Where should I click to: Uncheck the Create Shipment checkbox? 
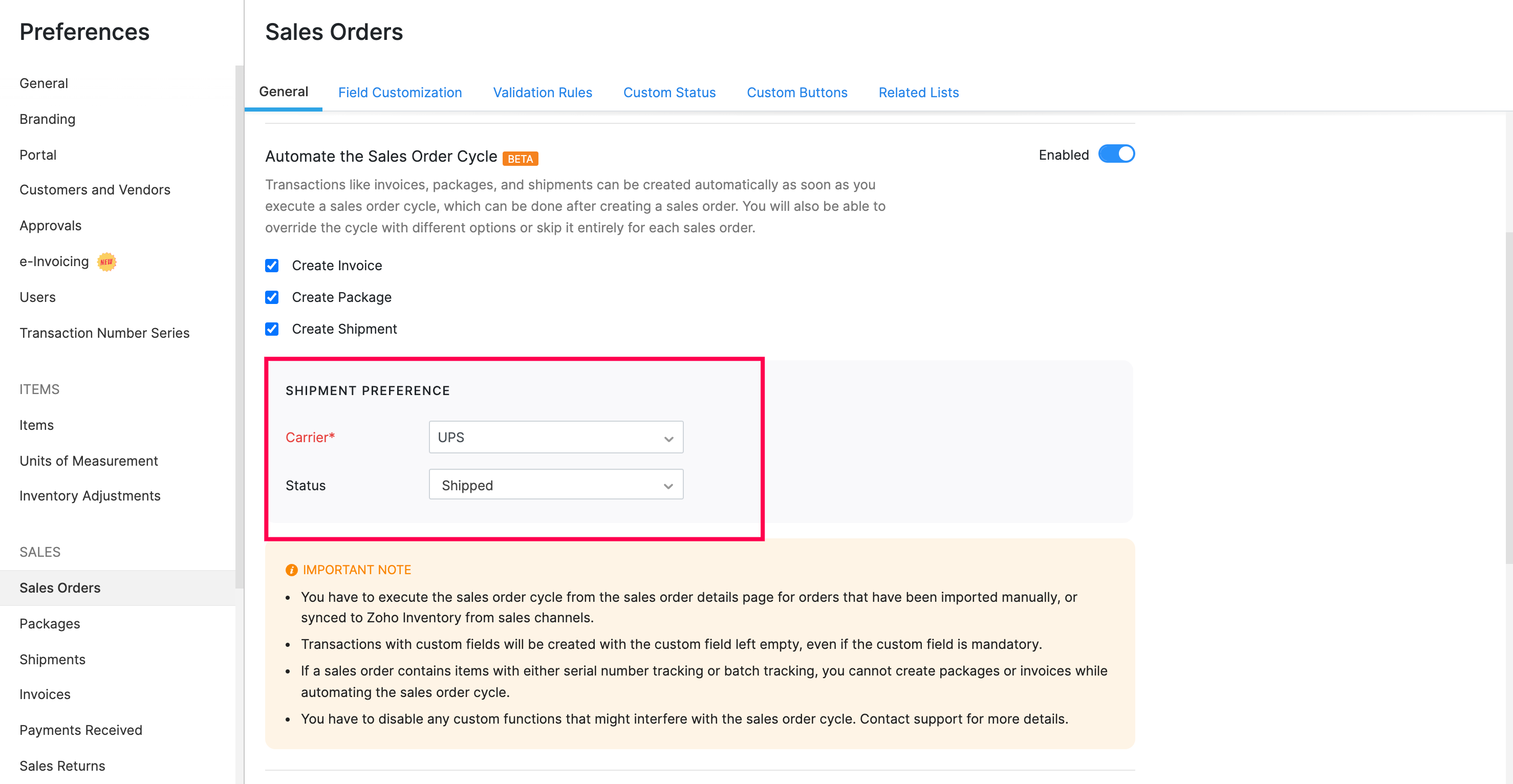point(272,329)
